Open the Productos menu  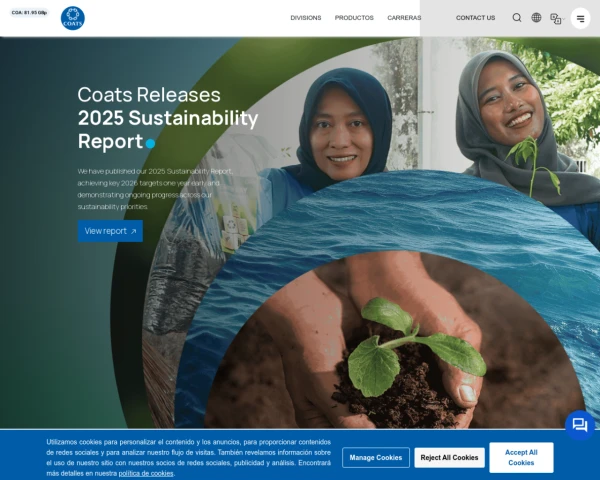(354, 18)
